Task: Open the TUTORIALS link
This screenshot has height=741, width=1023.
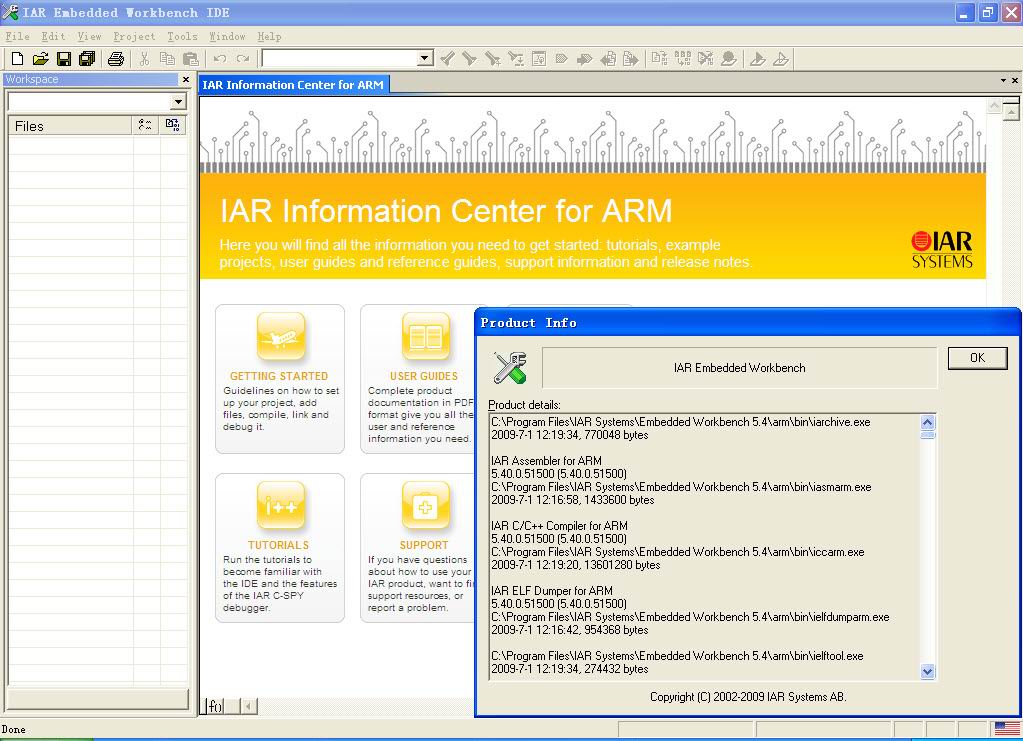Action: click(279, 545)
